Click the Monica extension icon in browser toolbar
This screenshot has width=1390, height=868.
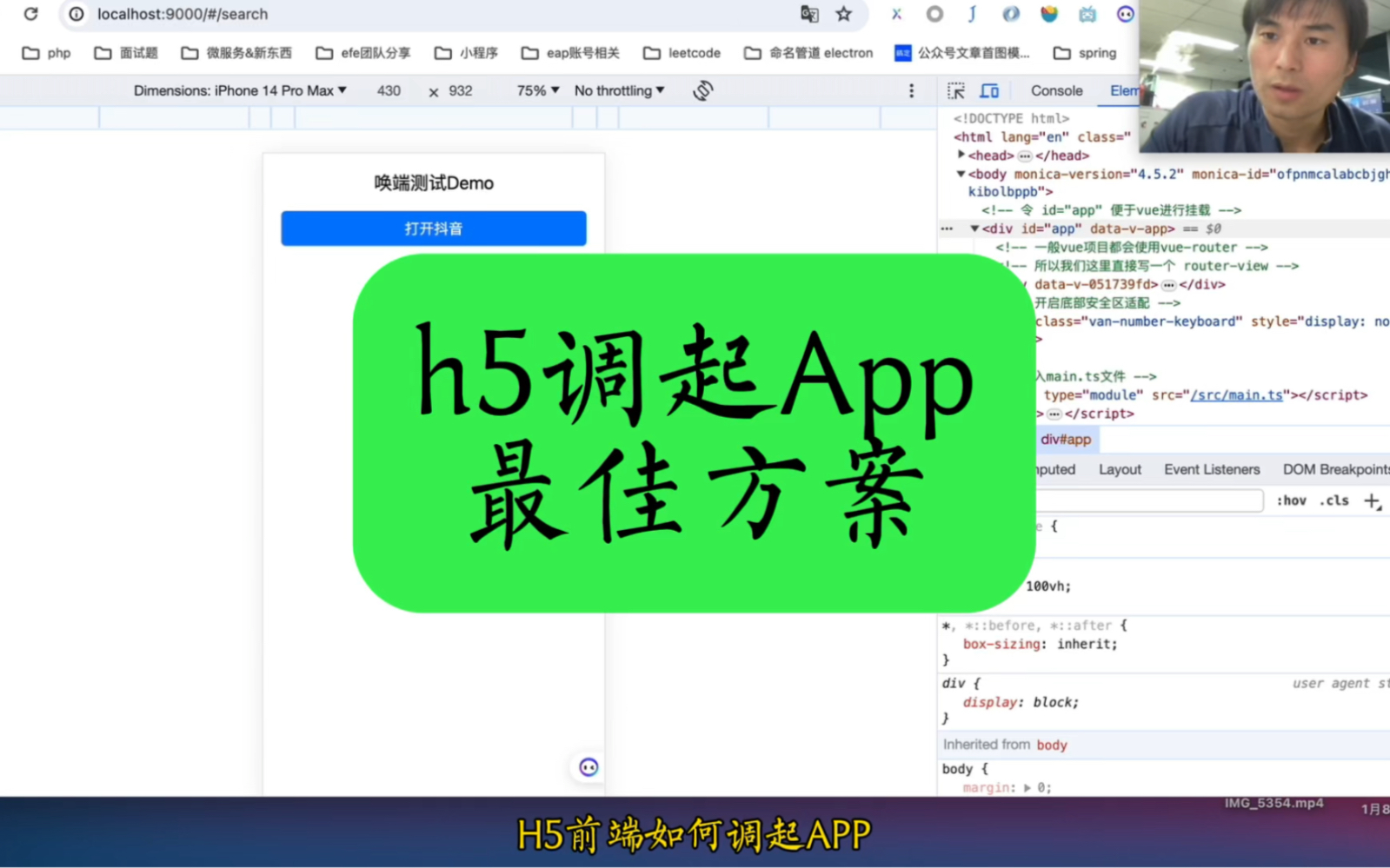1126,14
